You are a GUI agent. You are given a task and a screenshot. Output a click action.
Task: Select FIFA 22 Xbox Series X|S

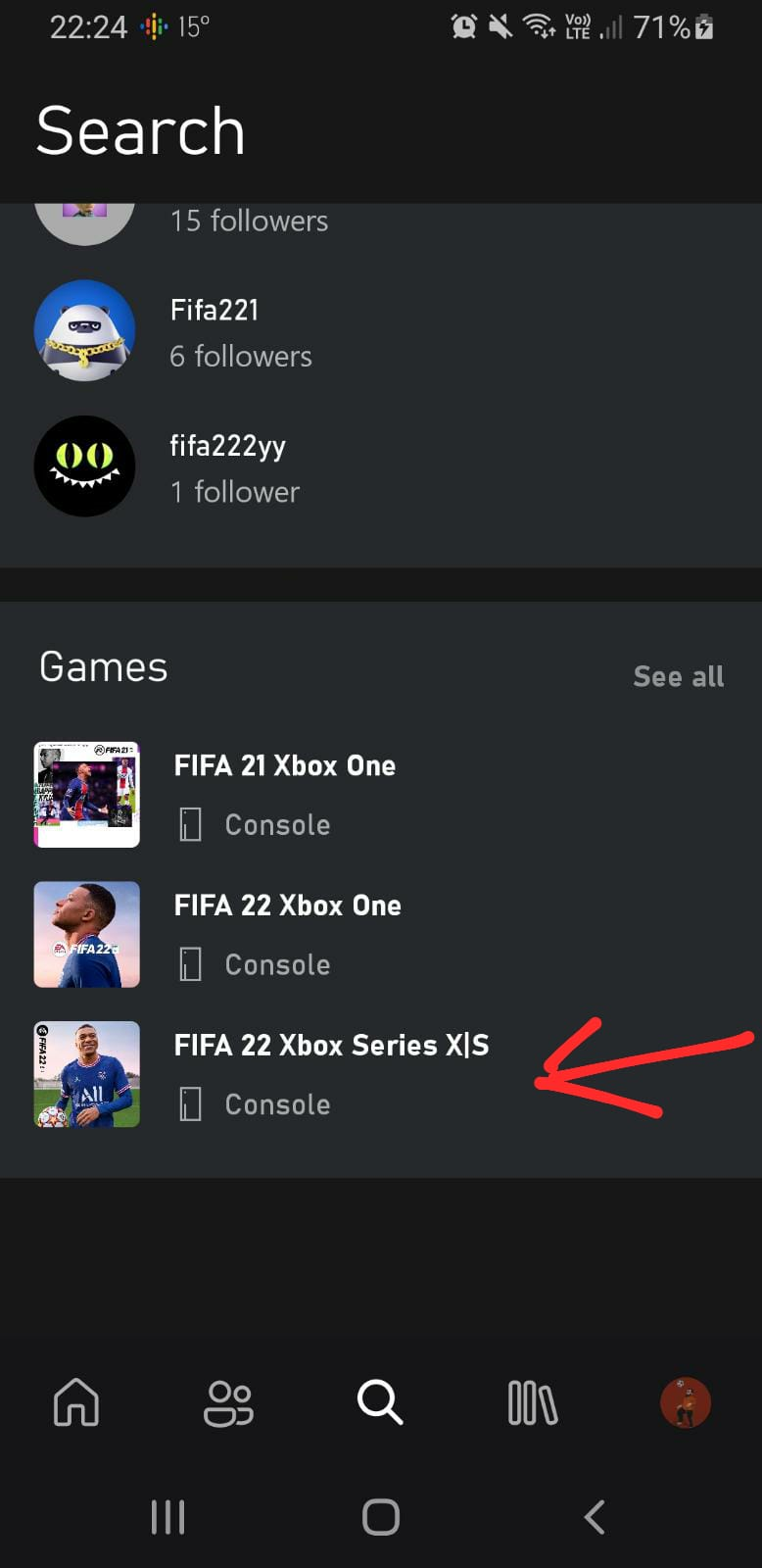(x=331, y=1046)
